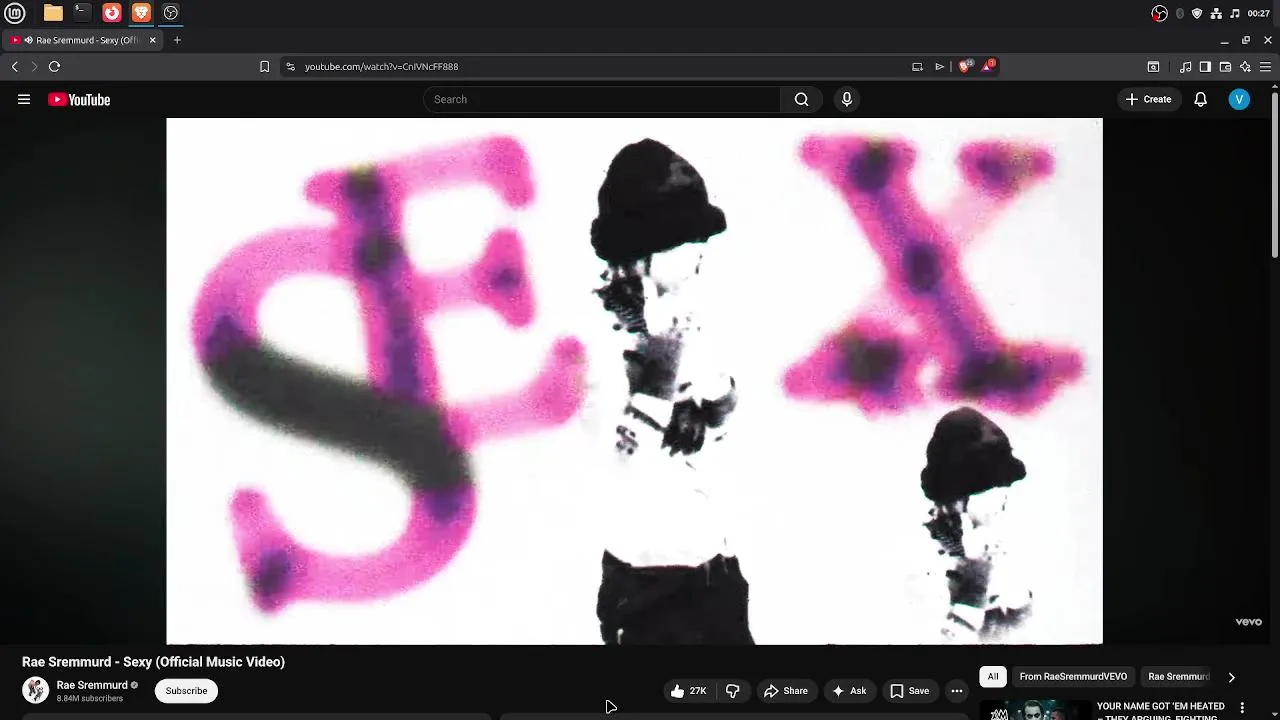Viewport: 1280px width, 720px height.
Task: Select the From RaeSremmurdVEVO chip
Action: pos(1073,677)
